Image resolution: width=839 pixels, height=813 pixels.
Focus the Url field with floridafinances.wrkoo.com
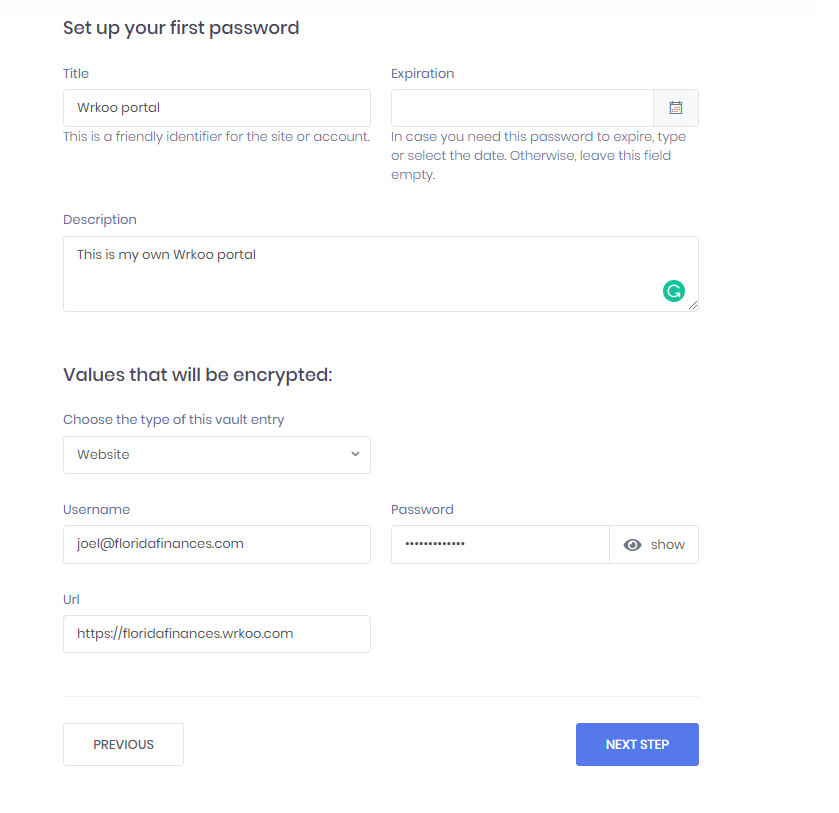pos(217,634)
